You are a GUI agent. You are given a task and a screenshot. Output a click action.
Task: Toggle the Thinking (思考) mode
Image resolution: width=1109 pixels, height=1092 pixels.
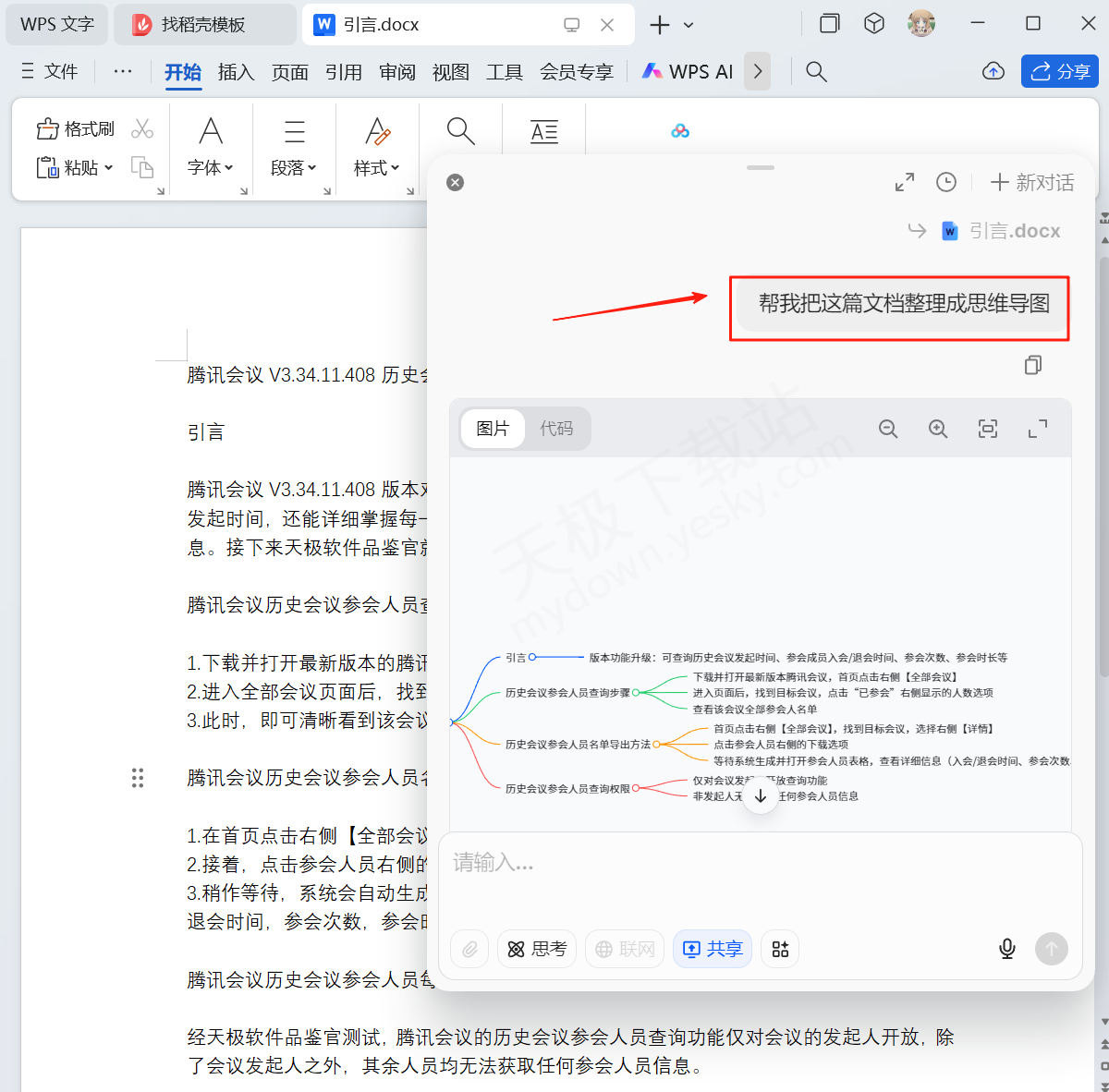coord(537,949)
